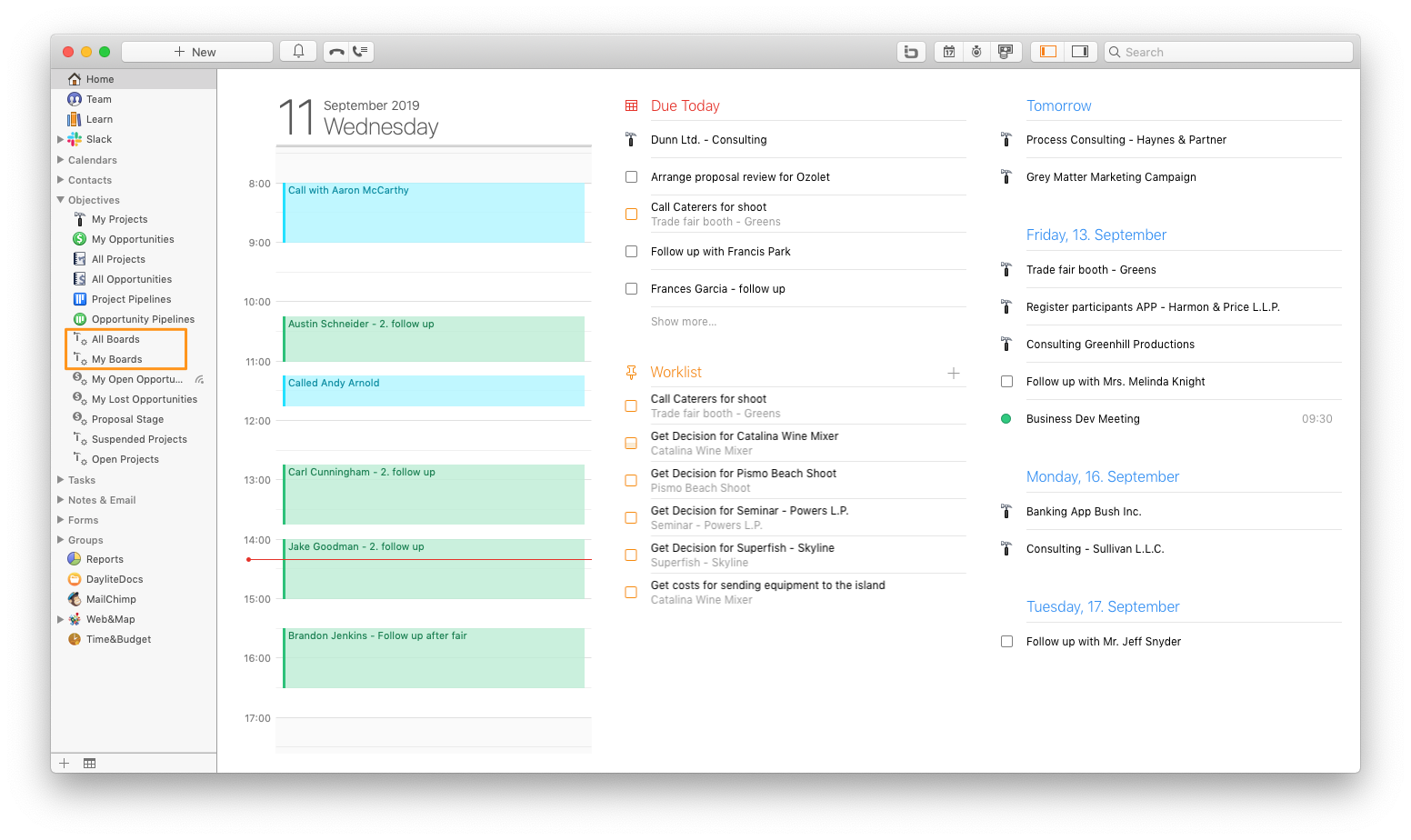Click the phone handset call icon
The image size is (1411, 840).
click(x=336, y=52)
